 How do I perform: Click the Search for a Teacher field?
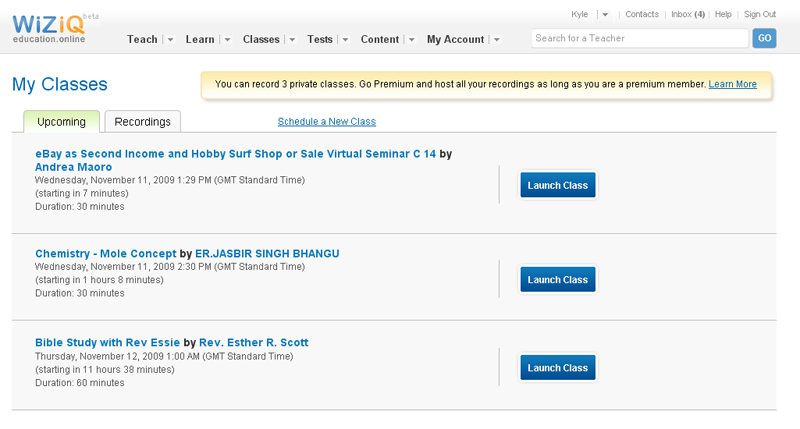(x=639, y=39)
